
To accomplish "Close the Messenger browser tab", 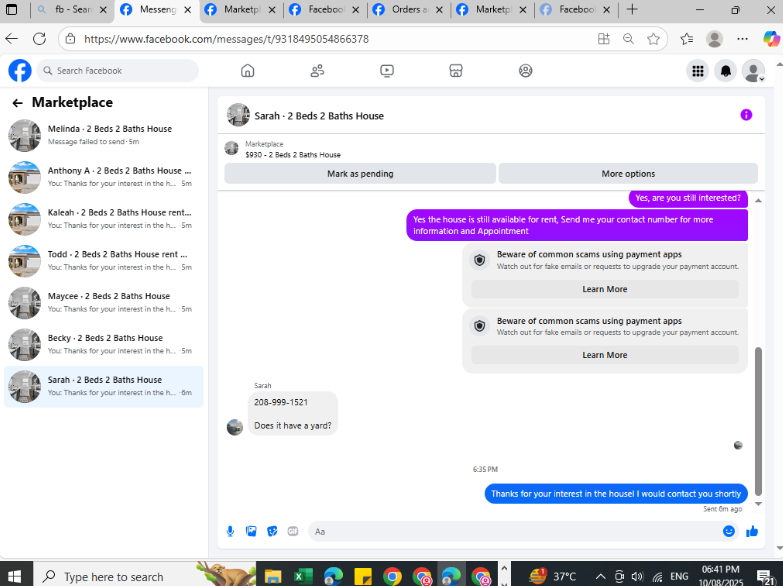I will [187, 9].
